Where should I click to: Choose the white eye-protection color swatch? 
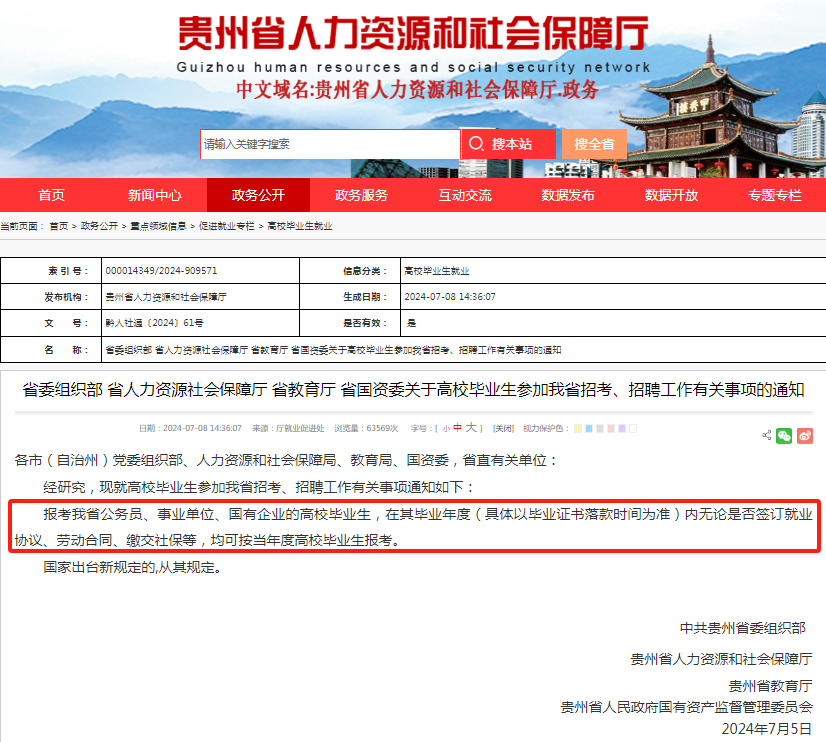coord(633,428)
